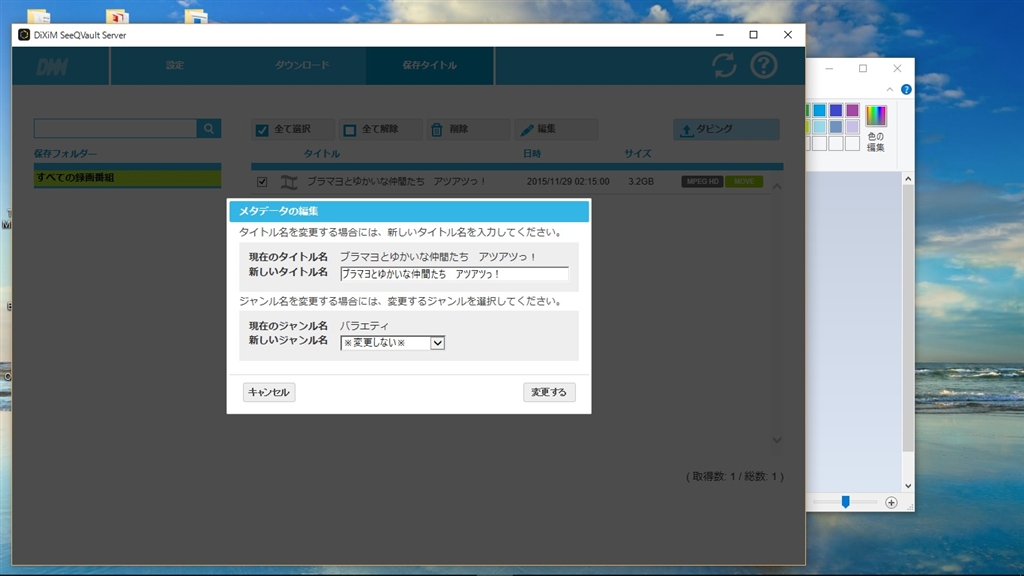Open the 新しいジャンル名 dropdown
This screenshot has width=1024, height=576.
[392, 343]
